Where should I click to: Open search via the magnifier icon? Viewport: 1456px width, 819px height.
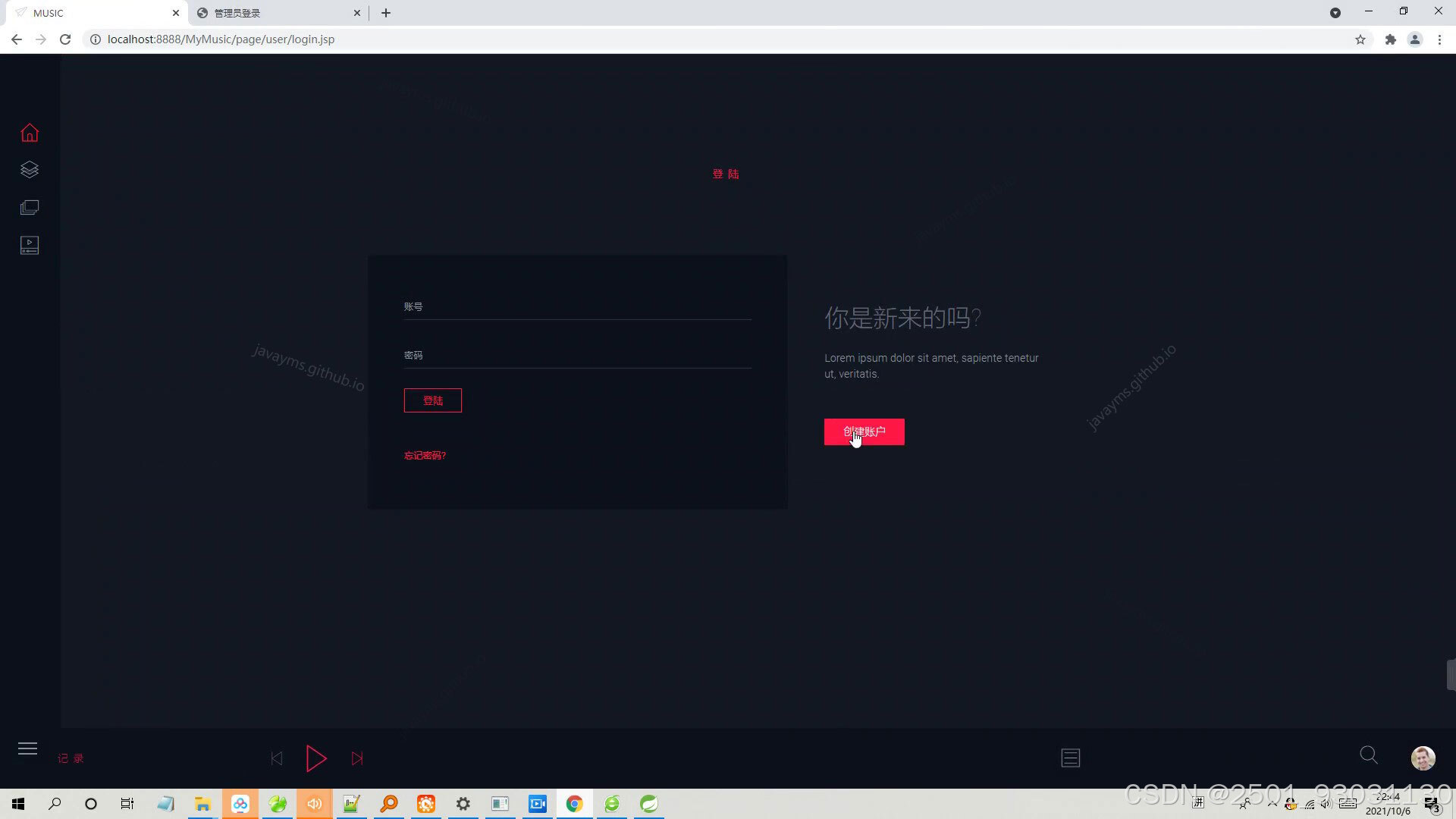pos(1367,755)
